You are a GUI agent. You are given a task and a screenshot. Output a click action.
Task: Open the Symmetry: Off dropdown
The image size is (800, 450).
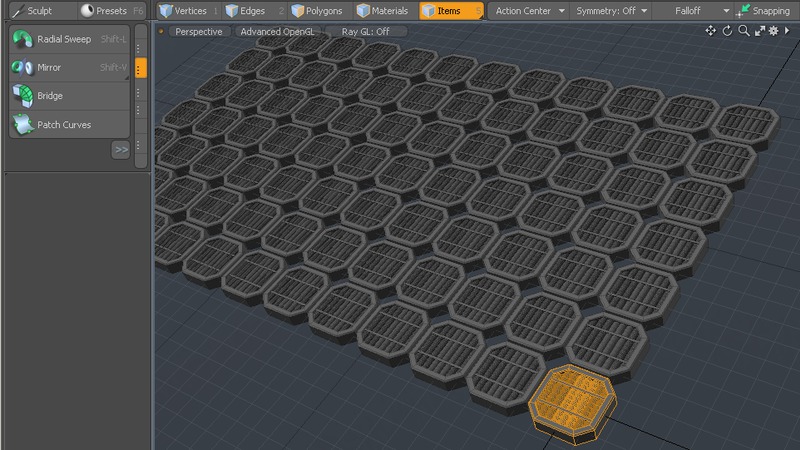click(x=611, y=11)
